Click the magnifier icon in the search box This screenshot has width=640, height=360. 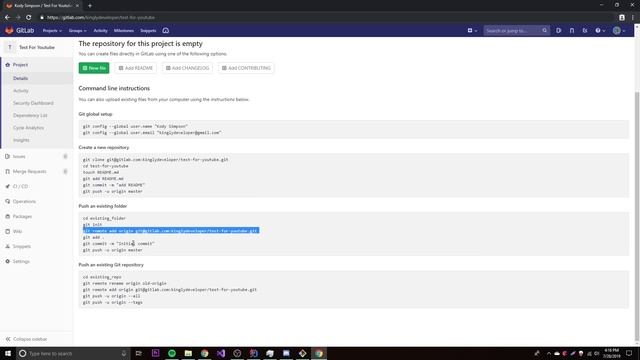(x=544, y=31)
